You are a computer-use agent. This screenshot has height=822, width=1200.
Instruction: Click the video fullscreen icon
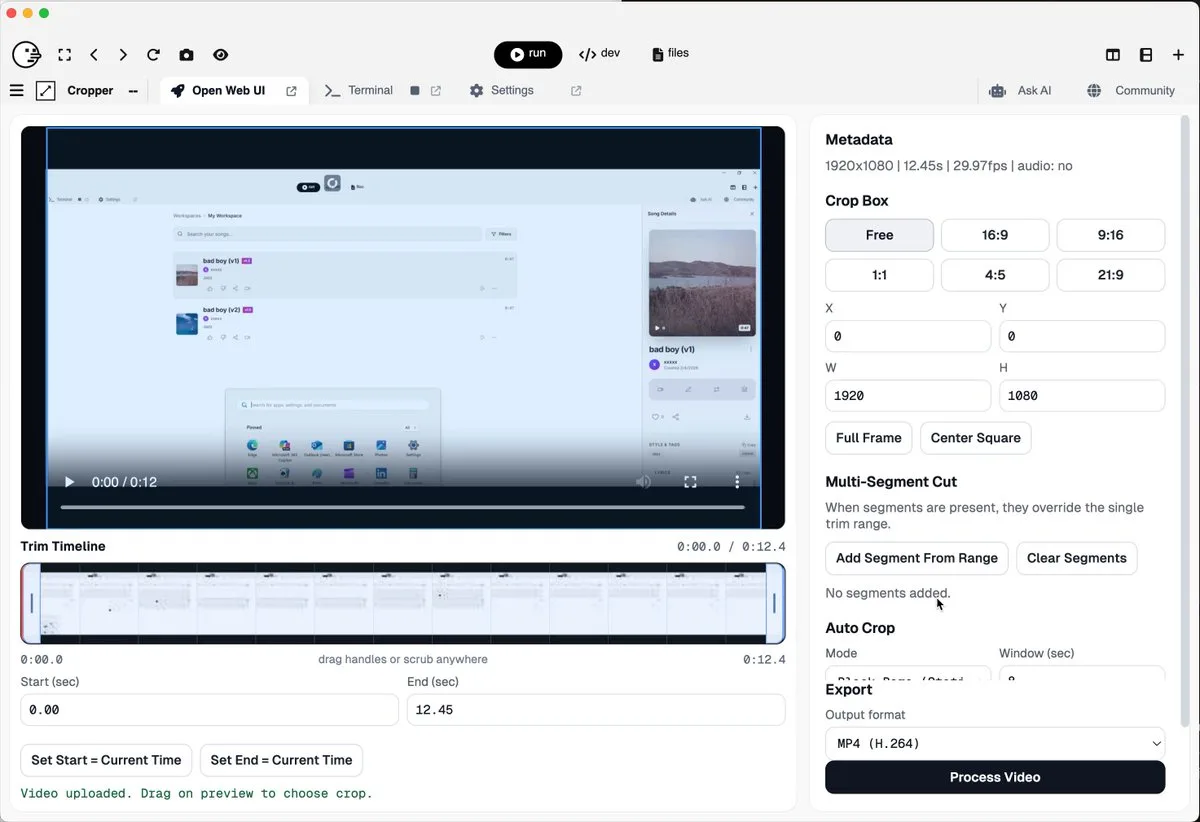690,482
